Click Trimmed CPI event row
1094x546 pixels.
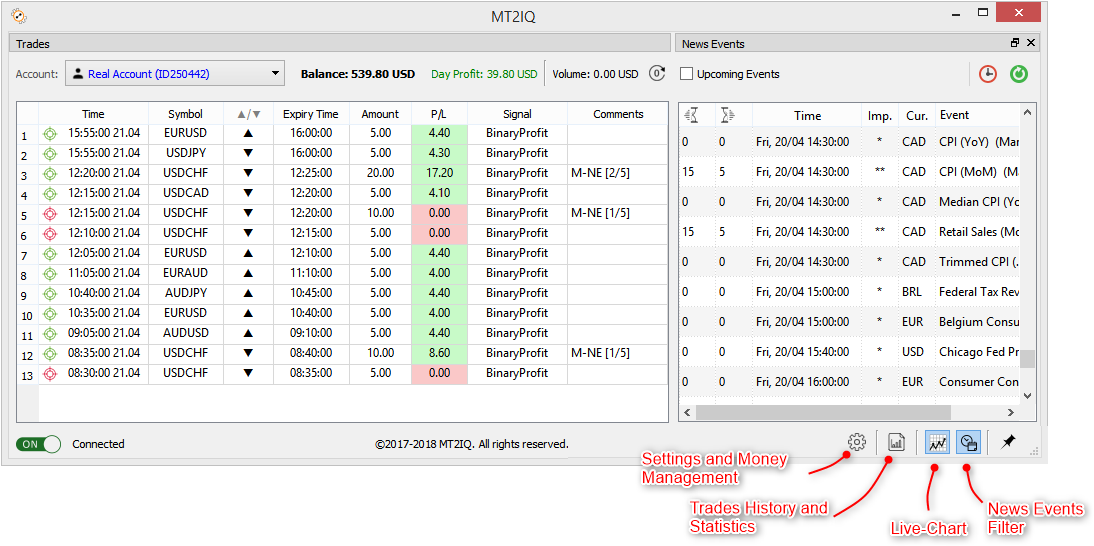[849, 261]
